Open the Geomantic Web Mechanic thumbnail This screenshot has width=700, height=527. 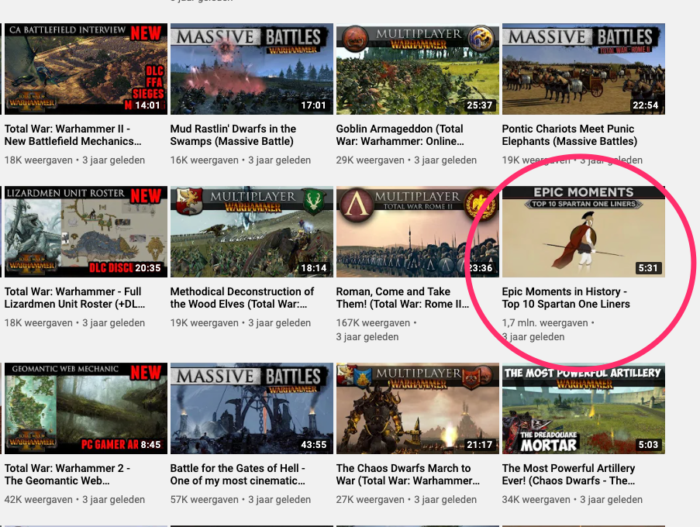click(85, 408)
